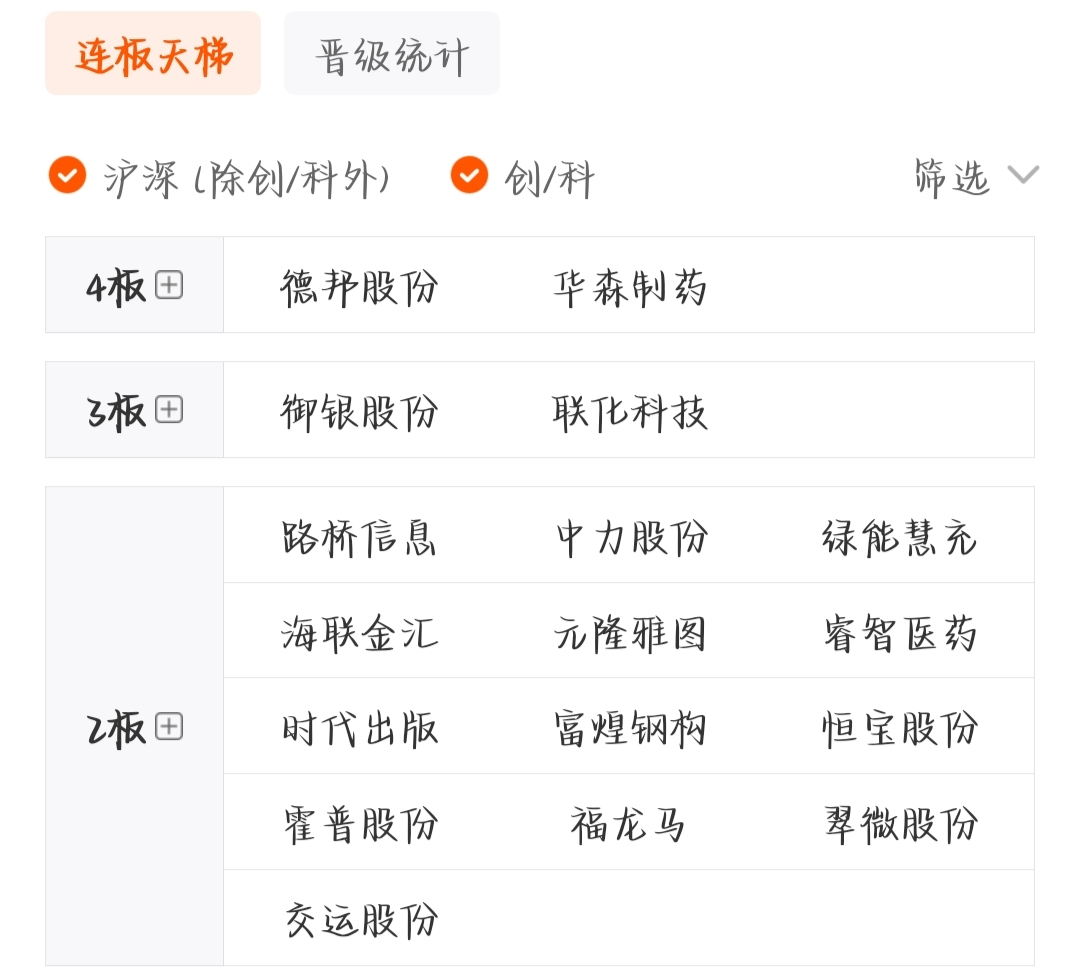
Task: Open stock 华森制药
Action: coord(630,288)
